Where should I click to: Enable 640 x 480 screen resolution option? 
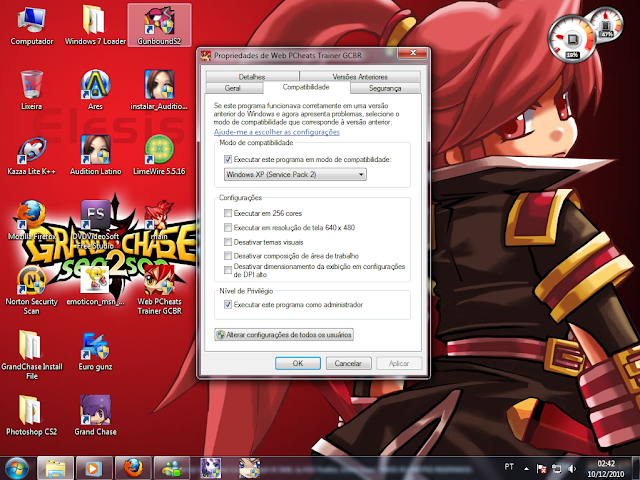click(228, 227)
